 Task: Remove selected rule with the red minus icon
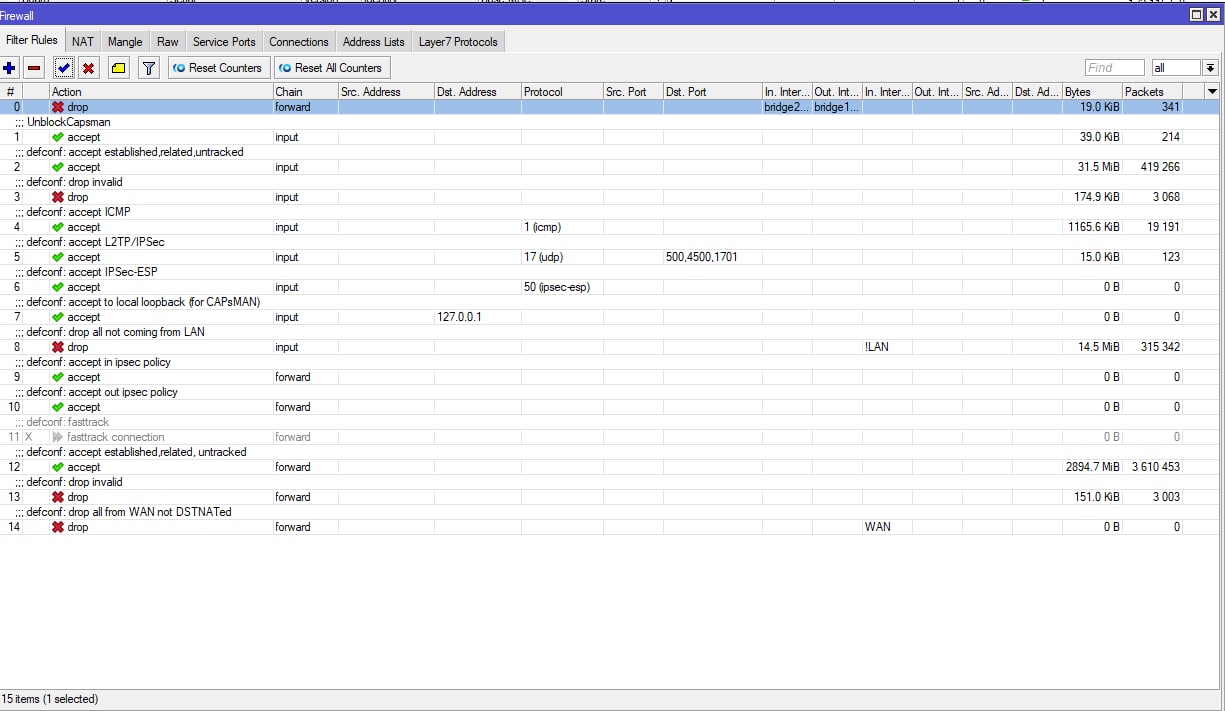[x=34, y=68]
